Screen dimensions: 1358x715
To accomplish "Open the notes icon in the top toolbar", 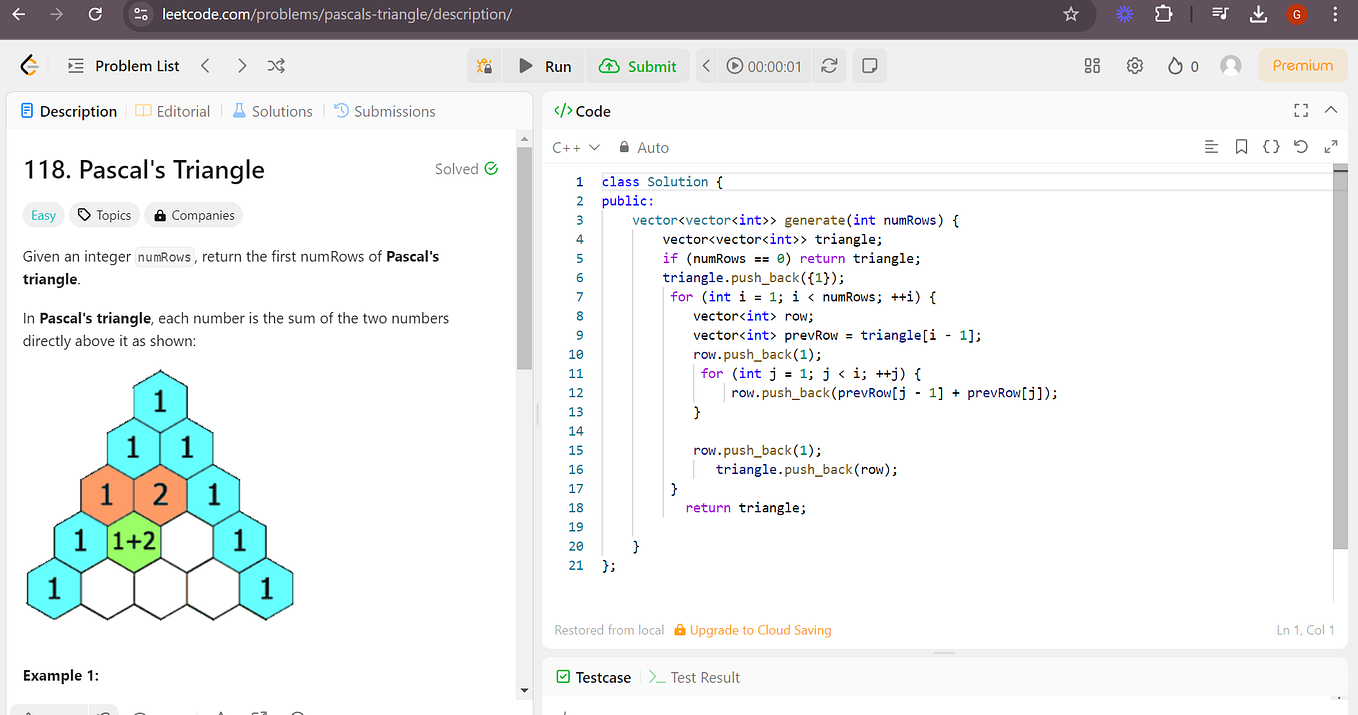I will (x=870, y=66).
